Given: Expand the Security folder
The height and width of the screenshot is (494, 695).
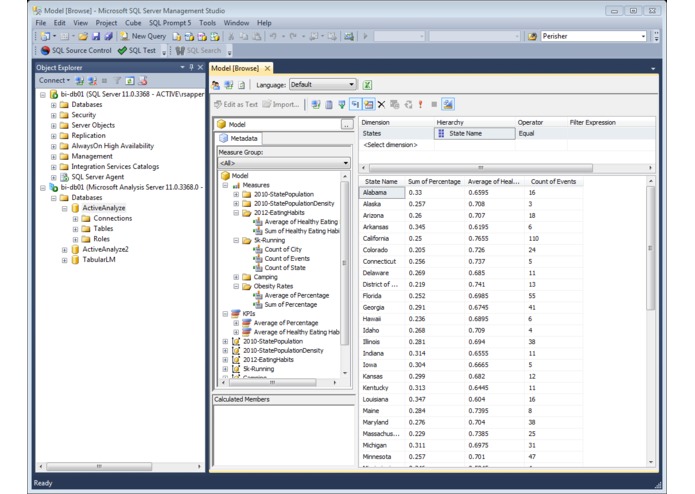Looking at the screenshot, I should click(53, 115).
